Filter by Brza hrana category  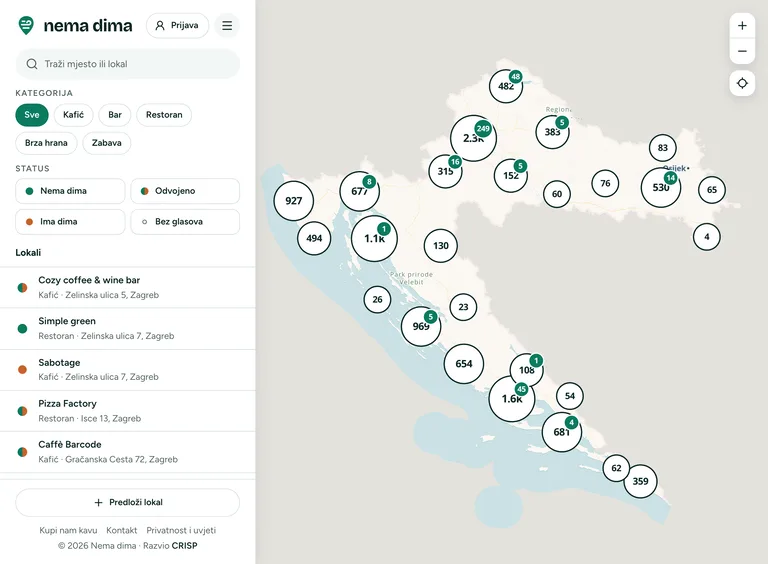click(x=46, y=143)
